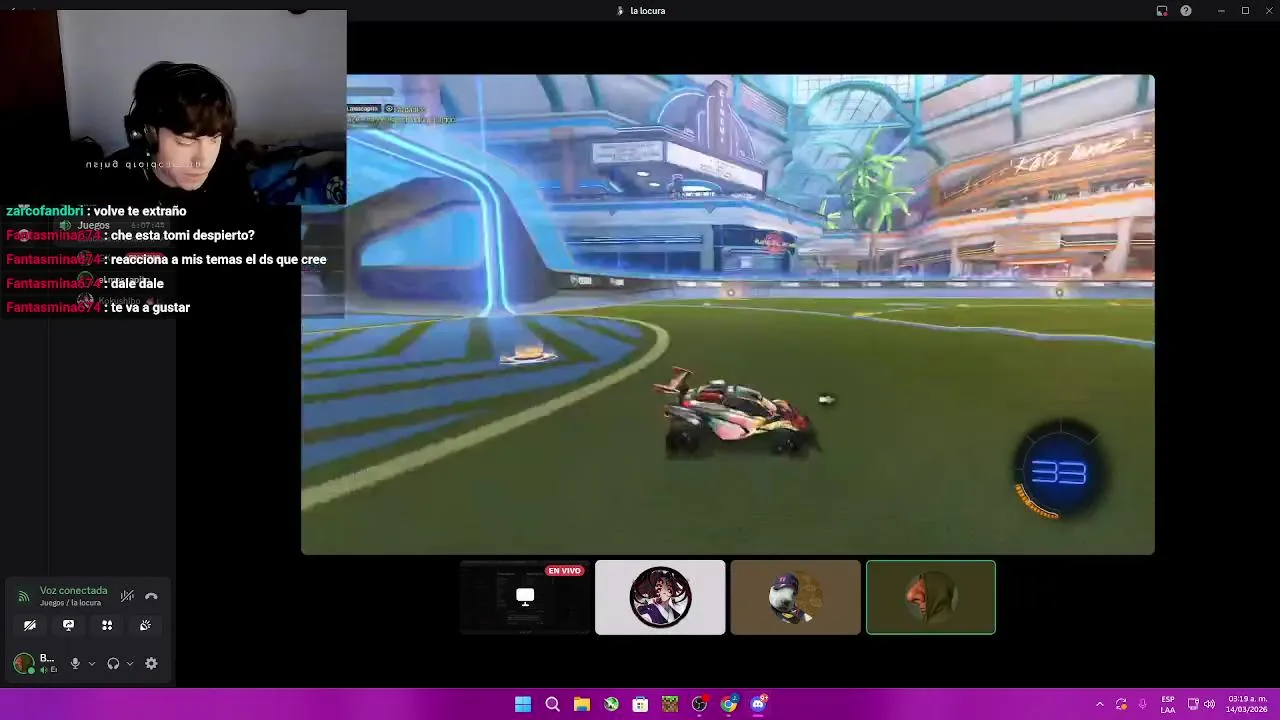Viewport: 1280px width, 720px height.
Task: Click the 'EN VIVO' badge
Action: coord(564,571)
